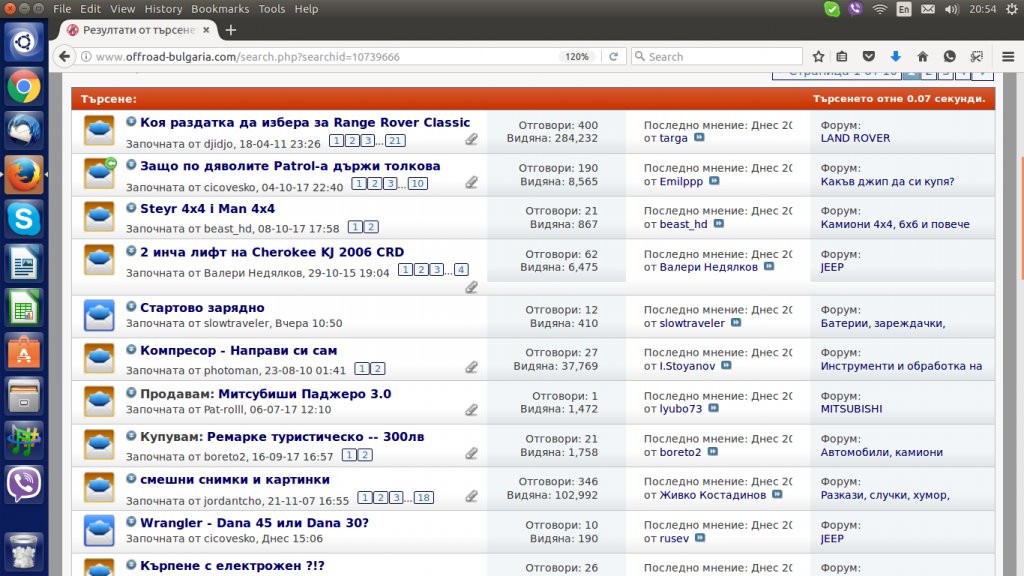Screen dimensions: 1024x576
Task: Go to page 21 of Range Rover thread
Action: coord(395,140)
